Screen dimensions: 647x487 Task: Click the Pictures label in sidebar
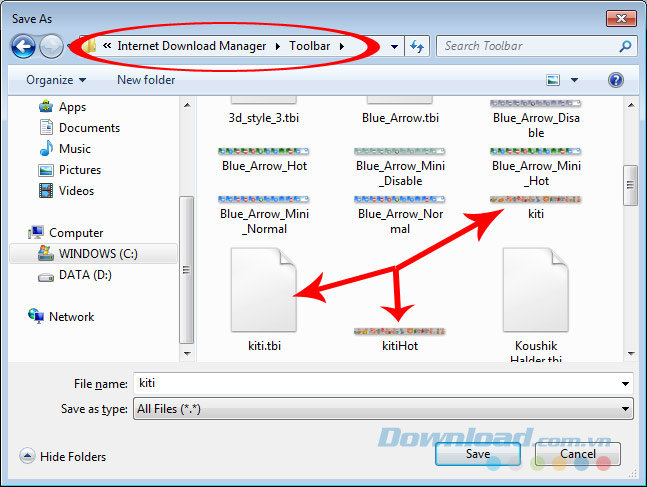[80, 170]
